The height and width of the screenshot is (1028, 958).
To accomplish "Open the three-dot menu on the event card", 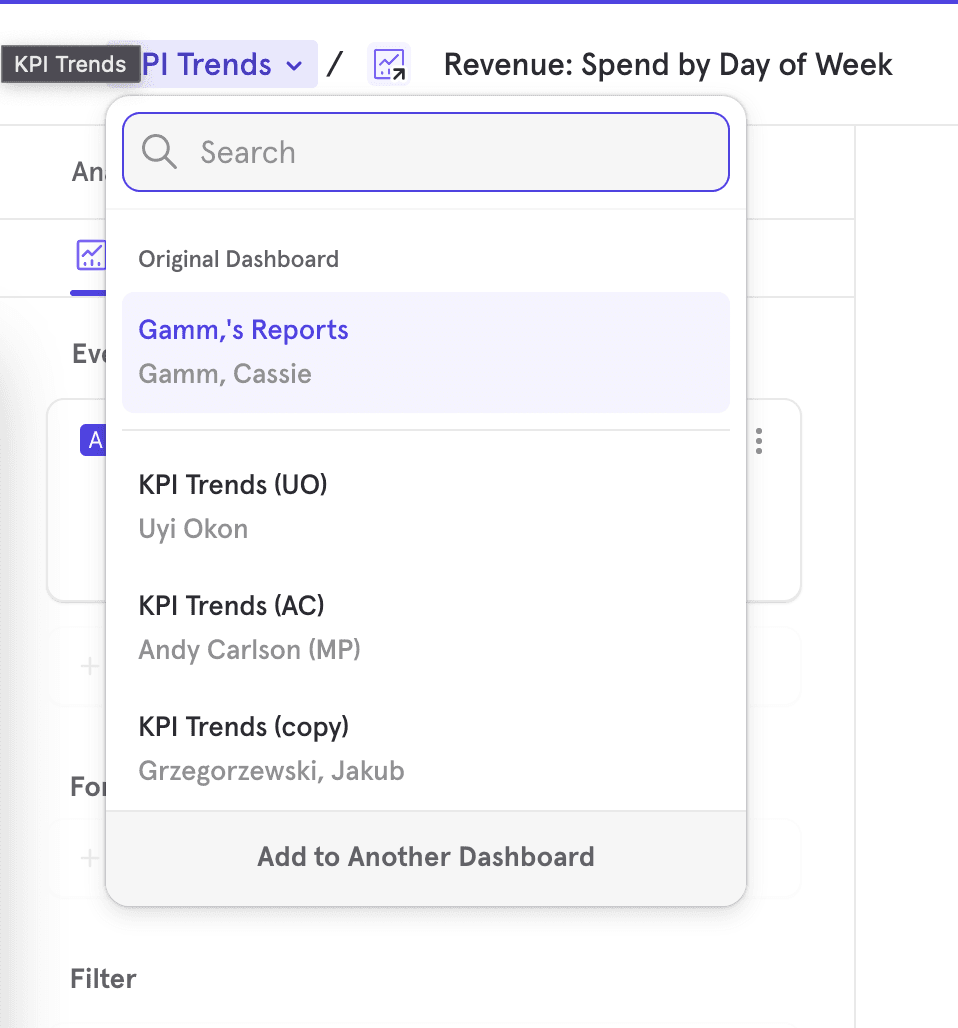I will [x=760, y=441].
